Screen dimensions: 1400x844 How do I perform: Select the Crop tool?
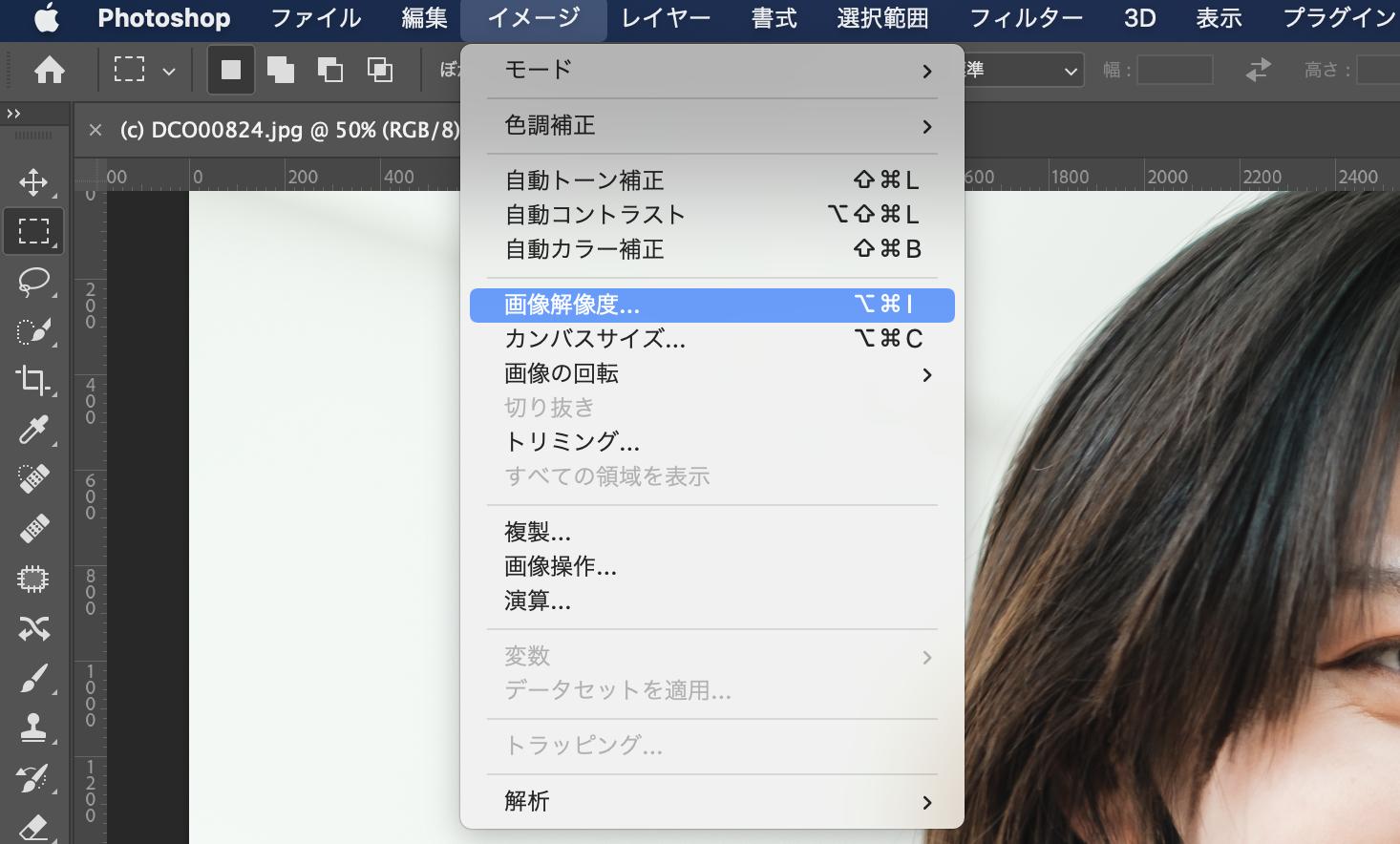(33, 380)
